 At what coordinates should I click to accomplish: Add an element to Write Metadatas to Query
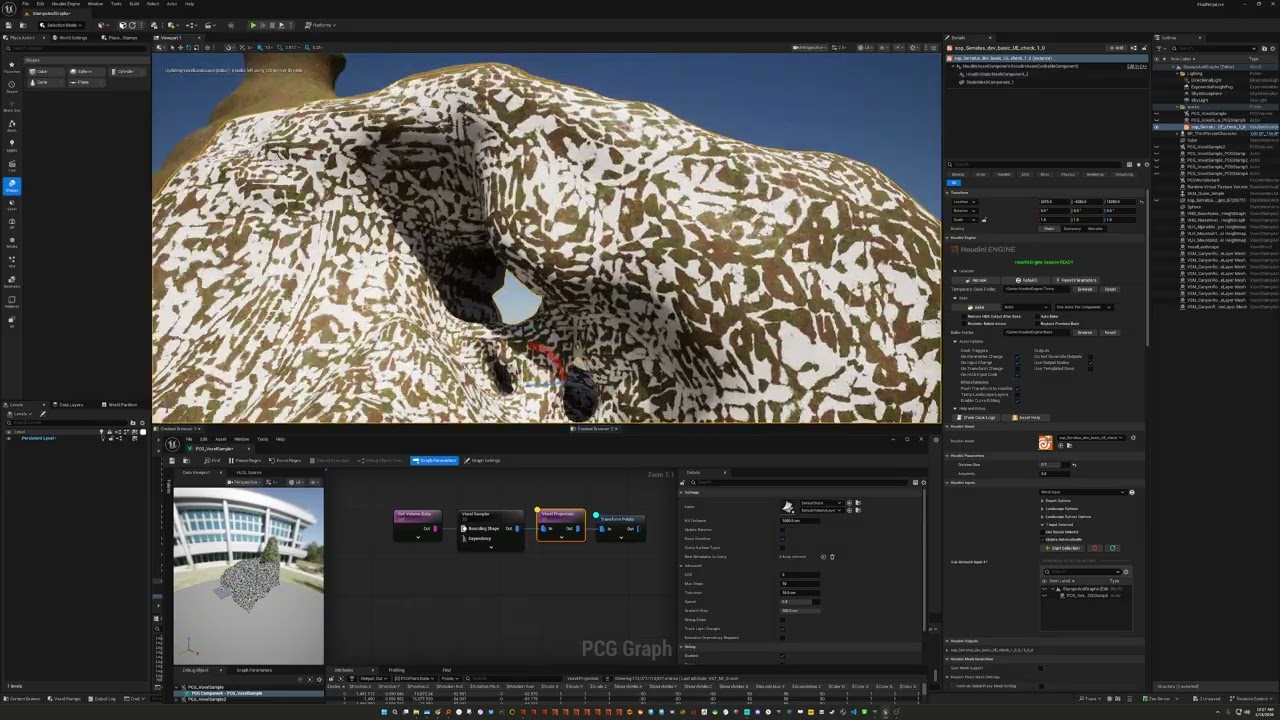(x=823, y=557)
